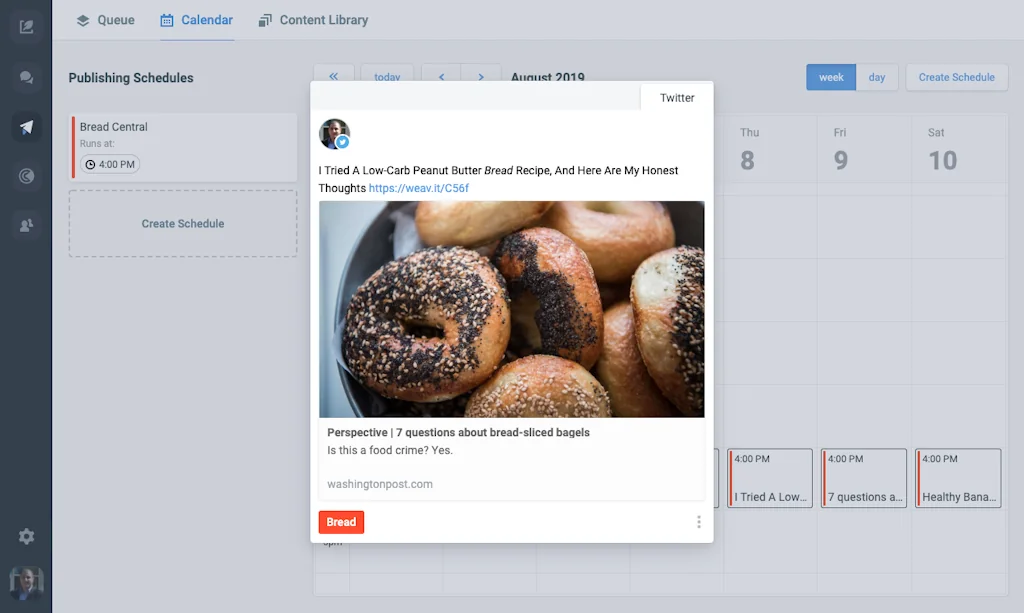Click the today button above the calendar
The height and width of the screenshot is (613, 1024).
coord(388,76)
